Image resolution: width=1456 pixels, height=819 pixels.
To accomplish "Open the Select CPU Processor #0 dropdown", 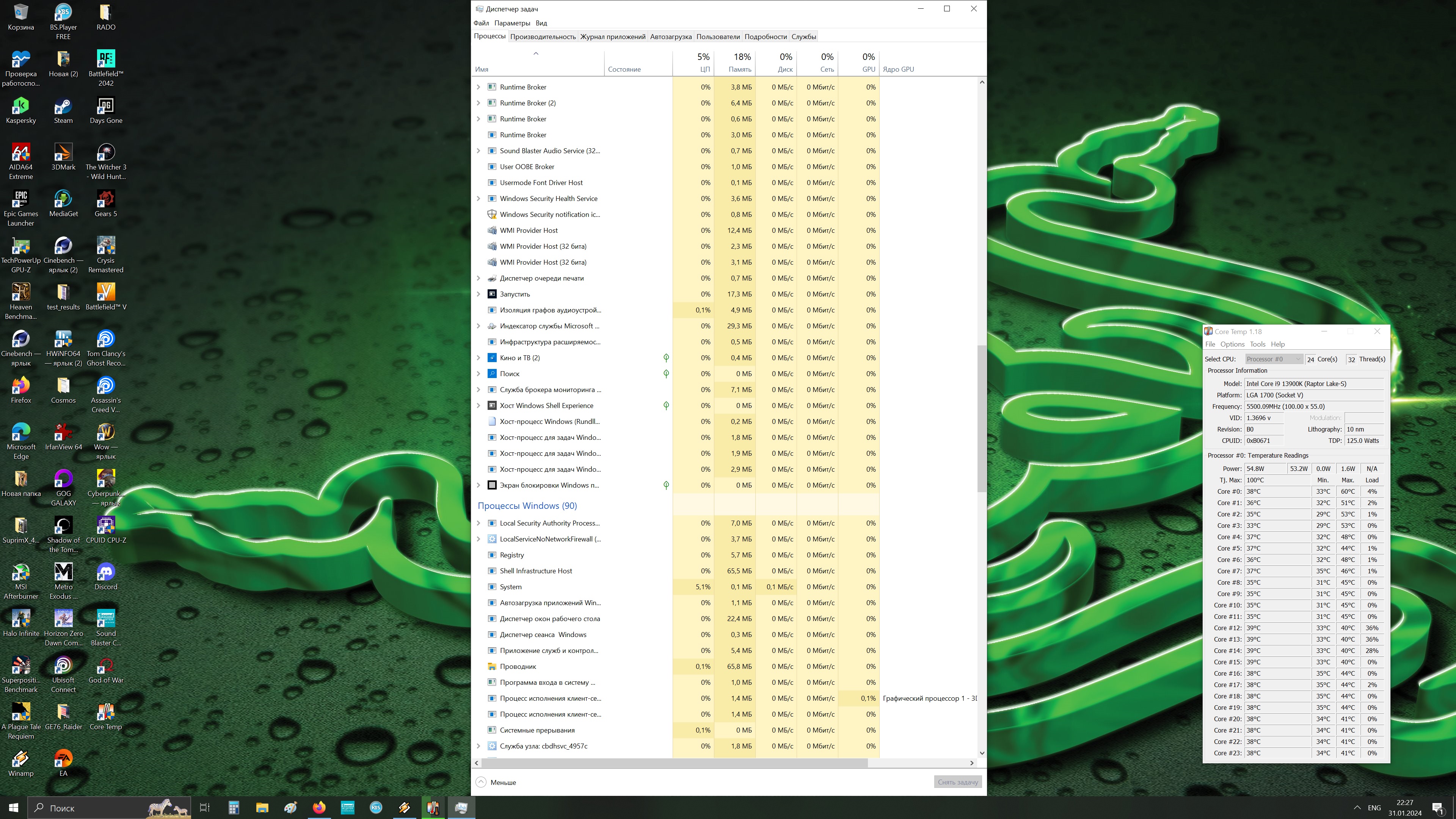I will pos(1274,359).
